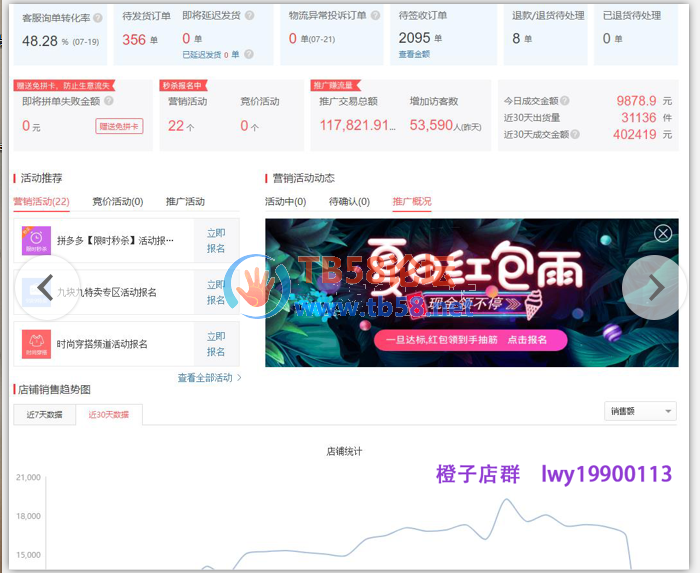Click the 赠送免拼卡 button
This screenshot has height=573, width=700.
(119, 127)
